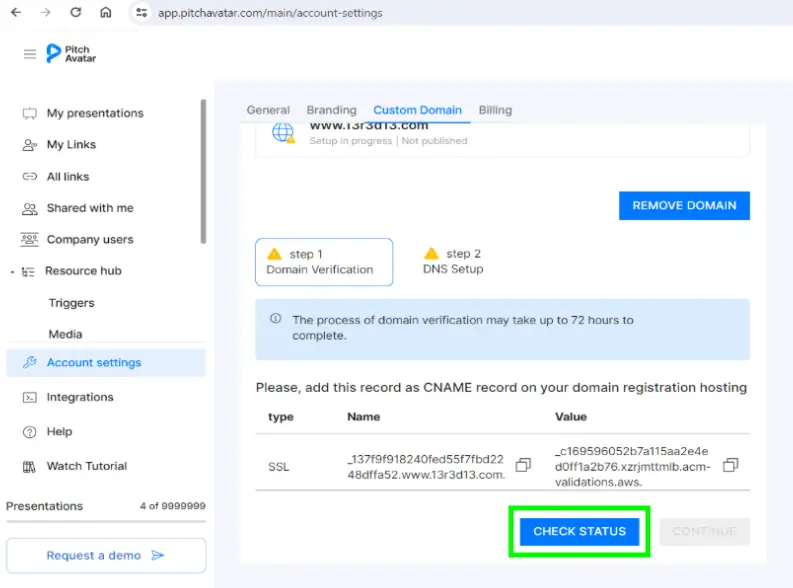Open Triggers under Resource hub

coord(71,303)
